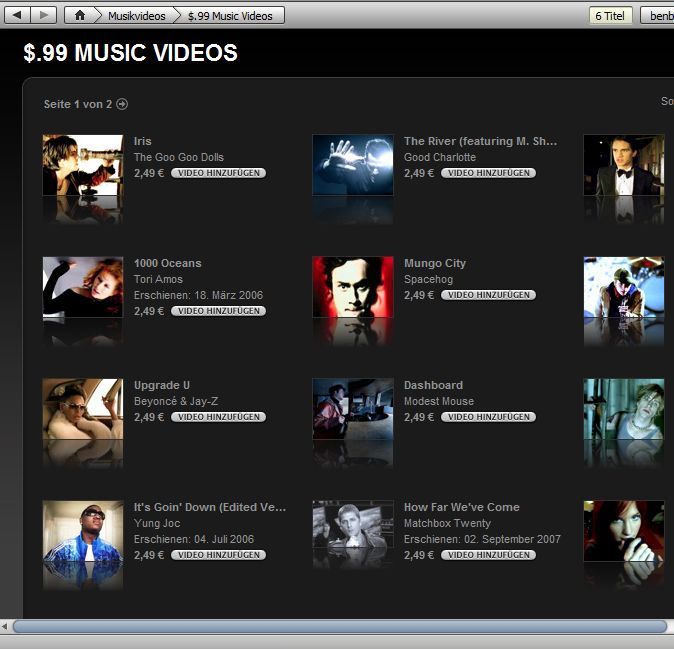Click The Goo Goo Dolls artist name
This screenshot has width=674, height=649.
[x=179, y=157]
